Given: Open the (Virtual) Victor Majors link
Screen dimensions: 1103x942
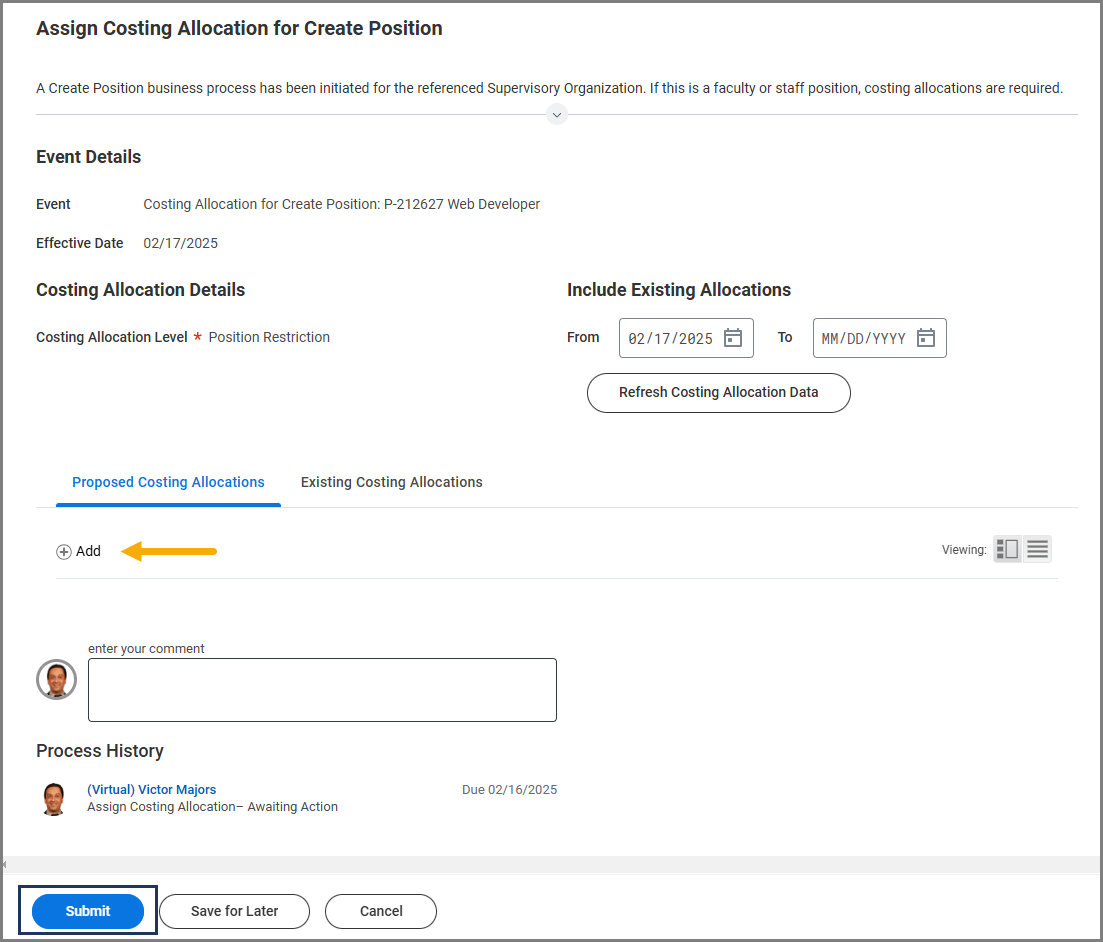Looking at the screenshot, I should tap(152, 790).
